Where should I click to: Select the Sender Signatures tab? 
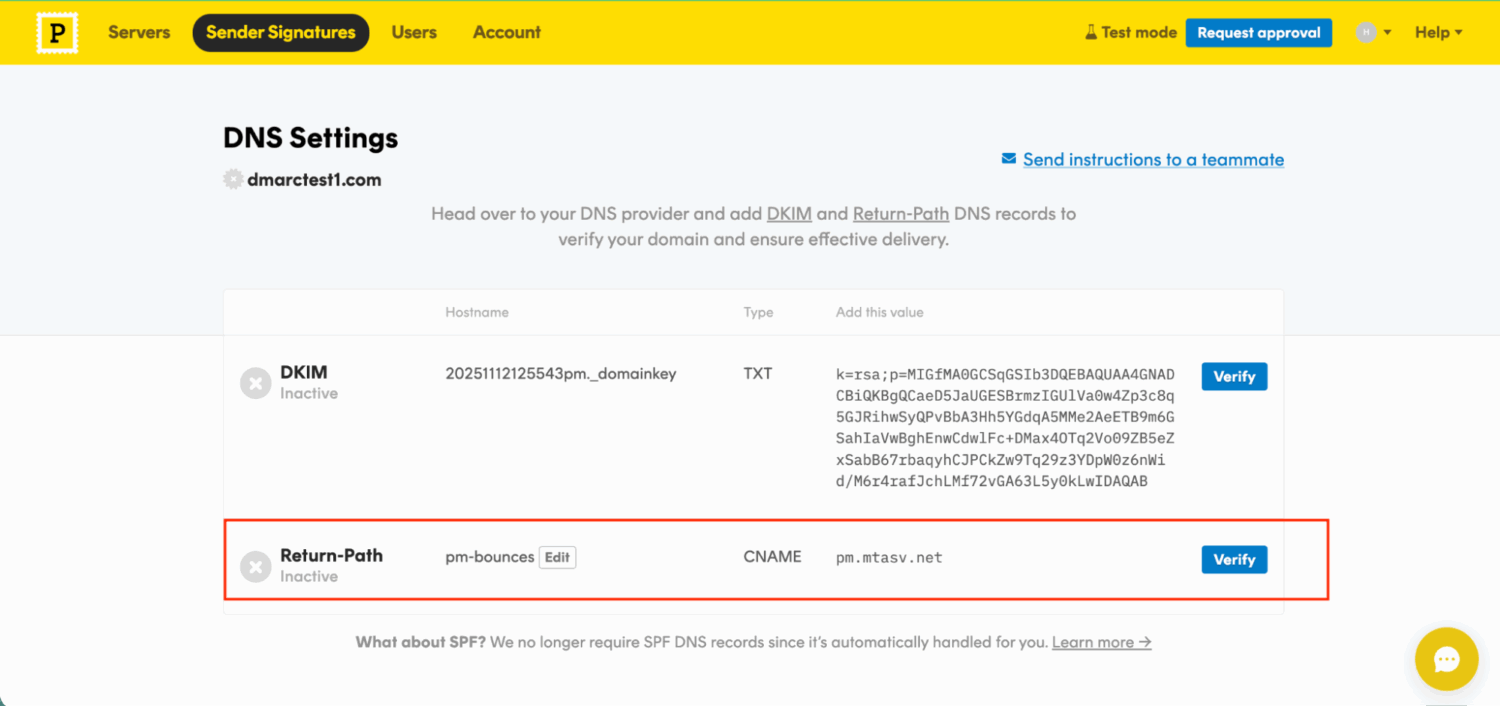[x=281, y=33]
